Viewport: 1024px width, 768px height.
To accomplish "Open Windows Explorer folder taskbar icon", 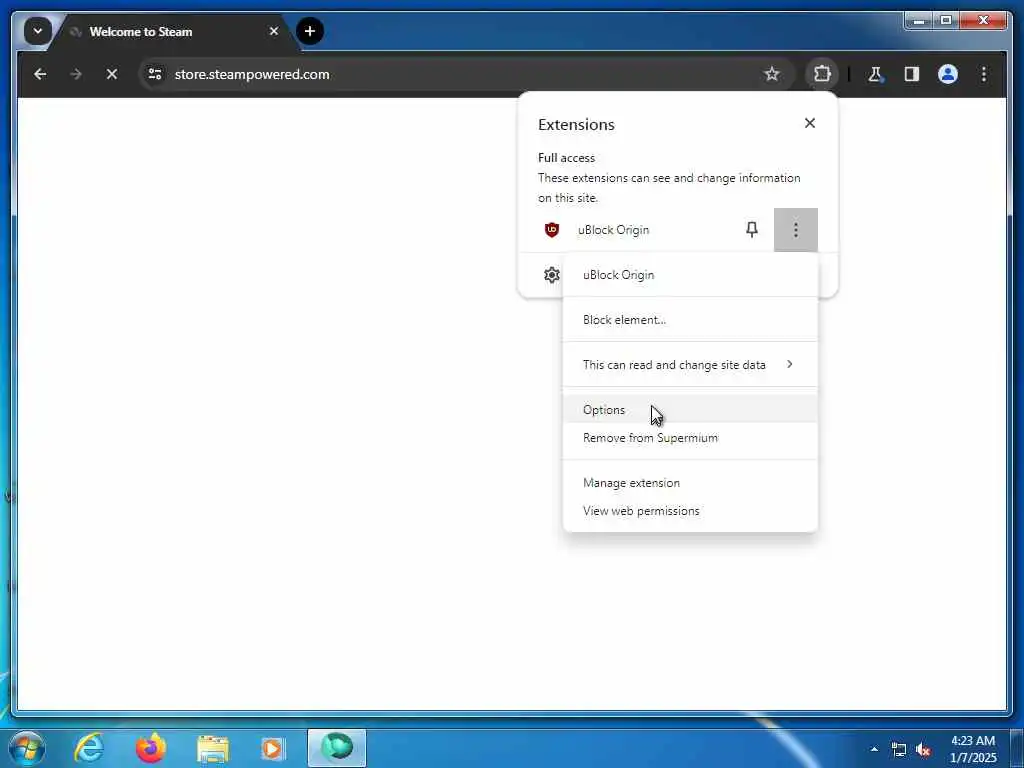I will [212, 748].
